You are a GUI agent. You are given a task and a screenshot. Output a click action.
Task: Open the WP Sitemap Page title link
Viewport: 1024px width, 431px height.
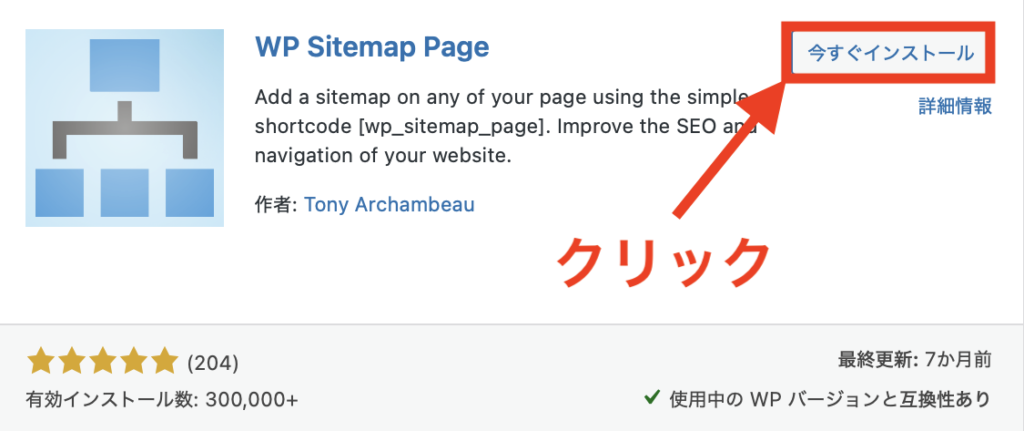point(372,47)
